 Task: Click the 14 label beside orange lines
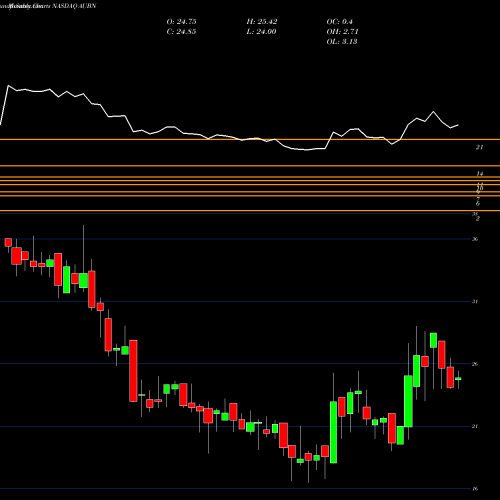480,174
